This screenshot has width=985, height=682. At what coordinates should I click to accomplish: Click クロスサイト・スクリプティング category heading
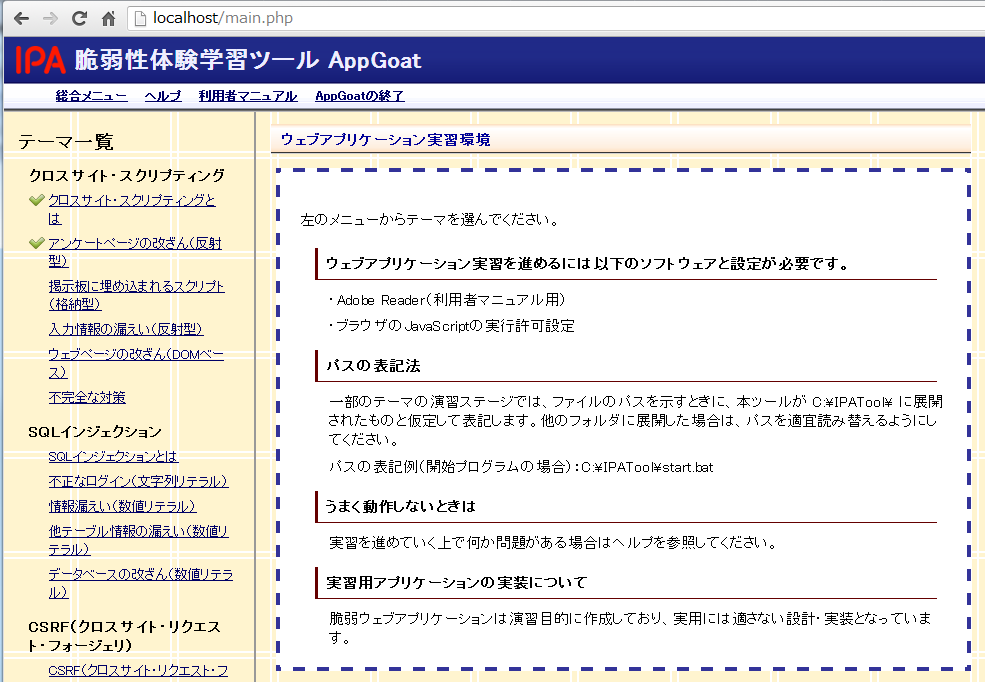pyautogui.click(x=127, y=176)
